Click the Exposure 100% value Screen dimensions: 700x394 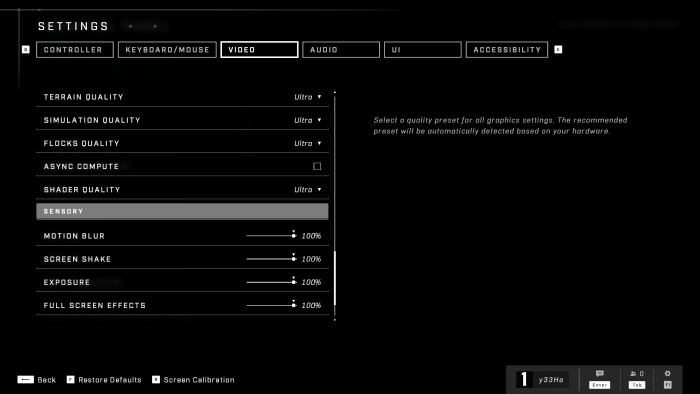coord(311,282)
